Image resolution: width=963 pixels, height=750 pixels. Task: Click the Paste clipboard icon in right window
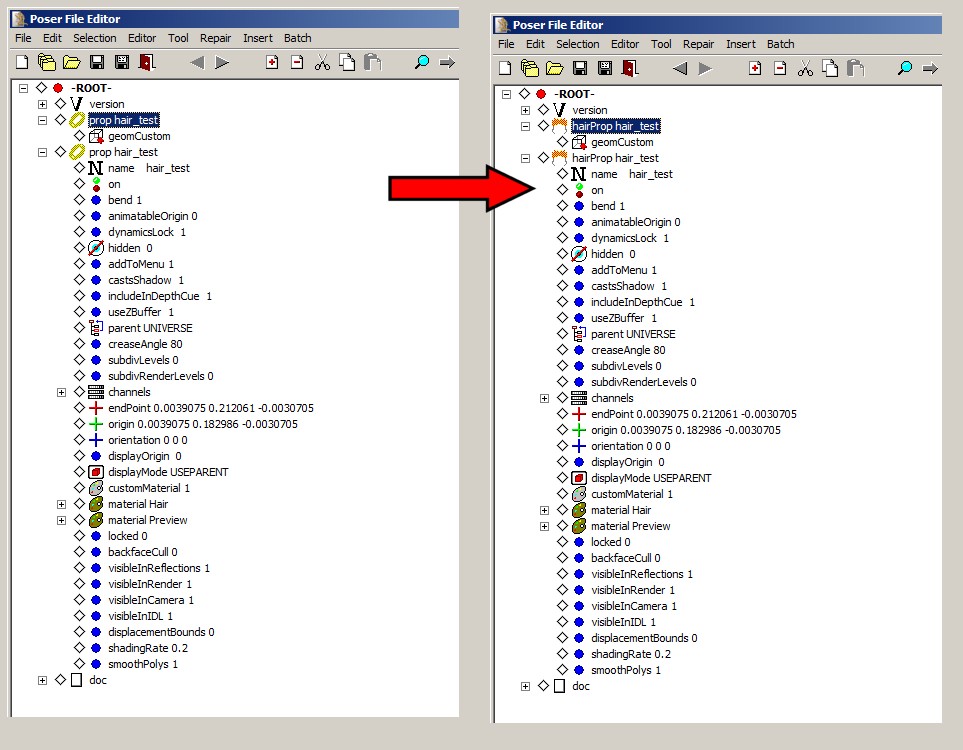coord(856,68)
